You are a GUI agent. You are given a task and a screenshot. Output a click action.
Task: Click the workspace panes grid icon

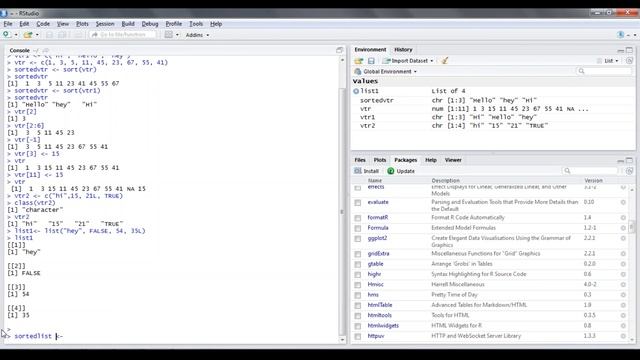coord(169,35)
